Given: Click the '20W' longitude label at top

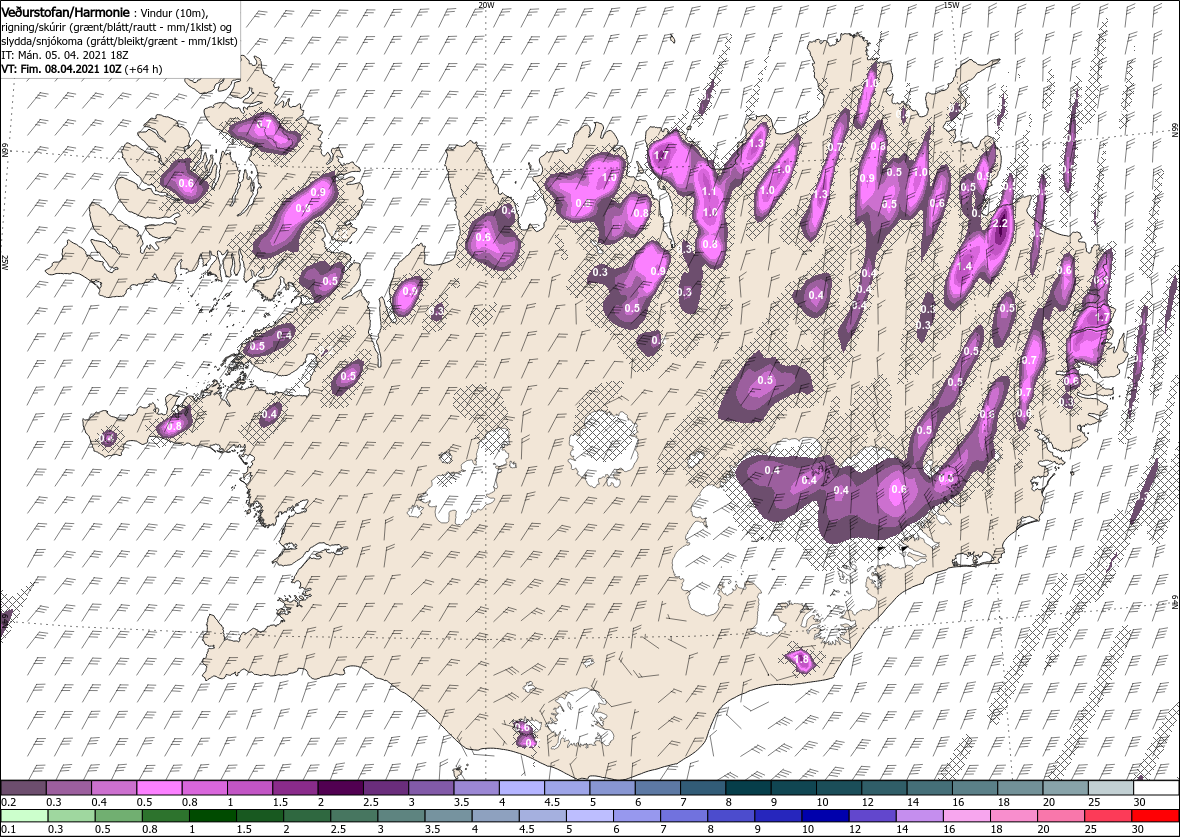Looking at the screenshot, I should [486, 5].
